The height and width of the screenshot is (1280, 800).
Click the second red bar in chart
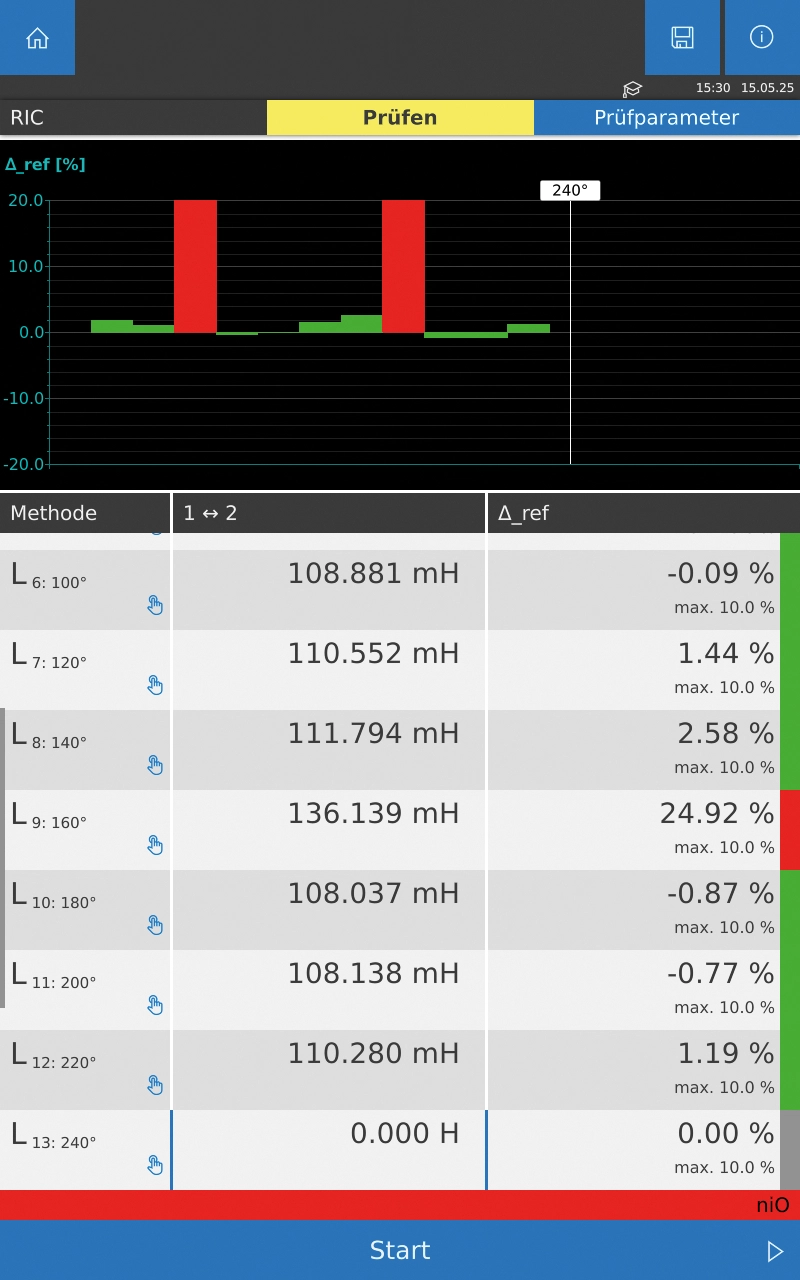point(403,266)
